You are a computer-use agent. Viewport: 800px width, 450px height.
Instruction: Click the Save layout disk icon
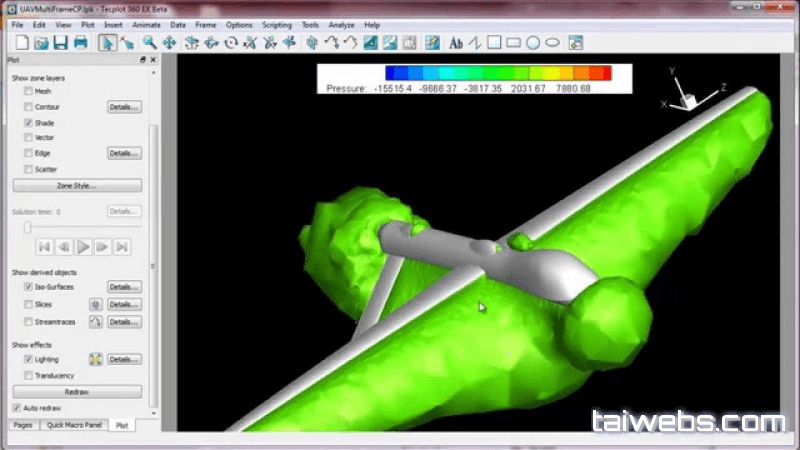(59, 42)
